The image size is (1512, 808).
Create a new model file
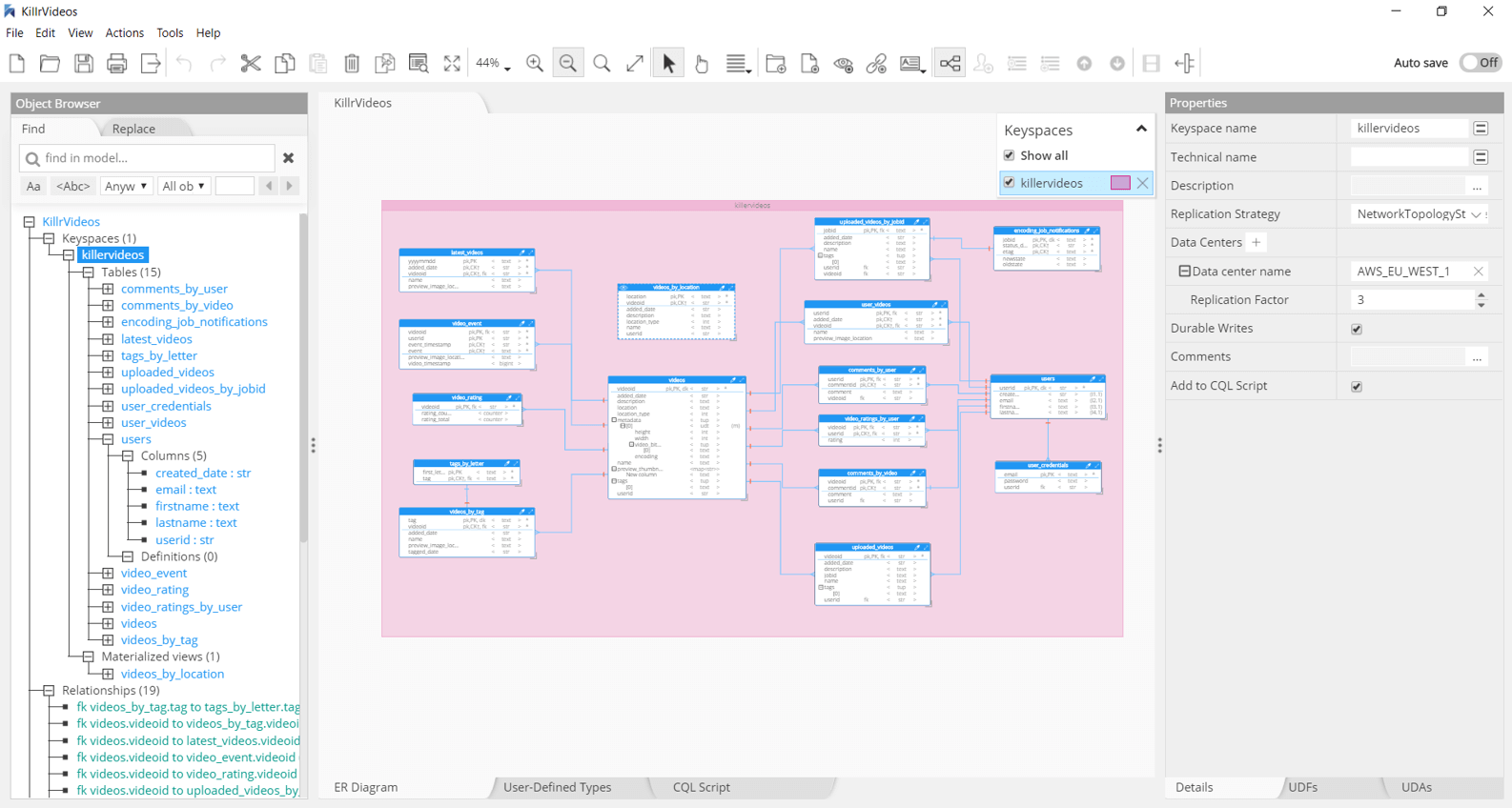(x=17, y=64)
